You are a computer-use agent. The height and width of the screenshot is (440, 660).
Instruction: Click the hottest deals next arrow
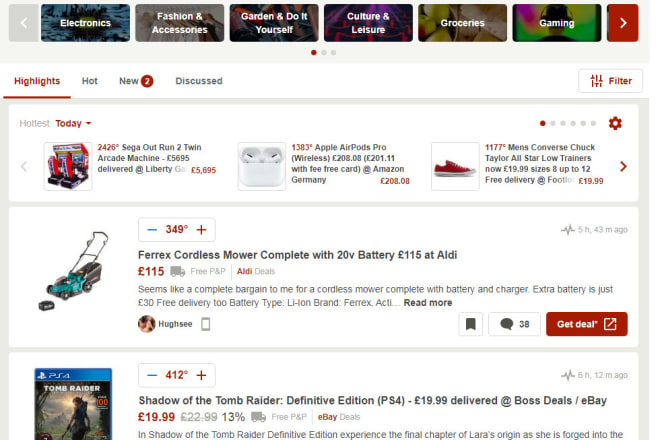pyautogui.click(x=623, y=167)
